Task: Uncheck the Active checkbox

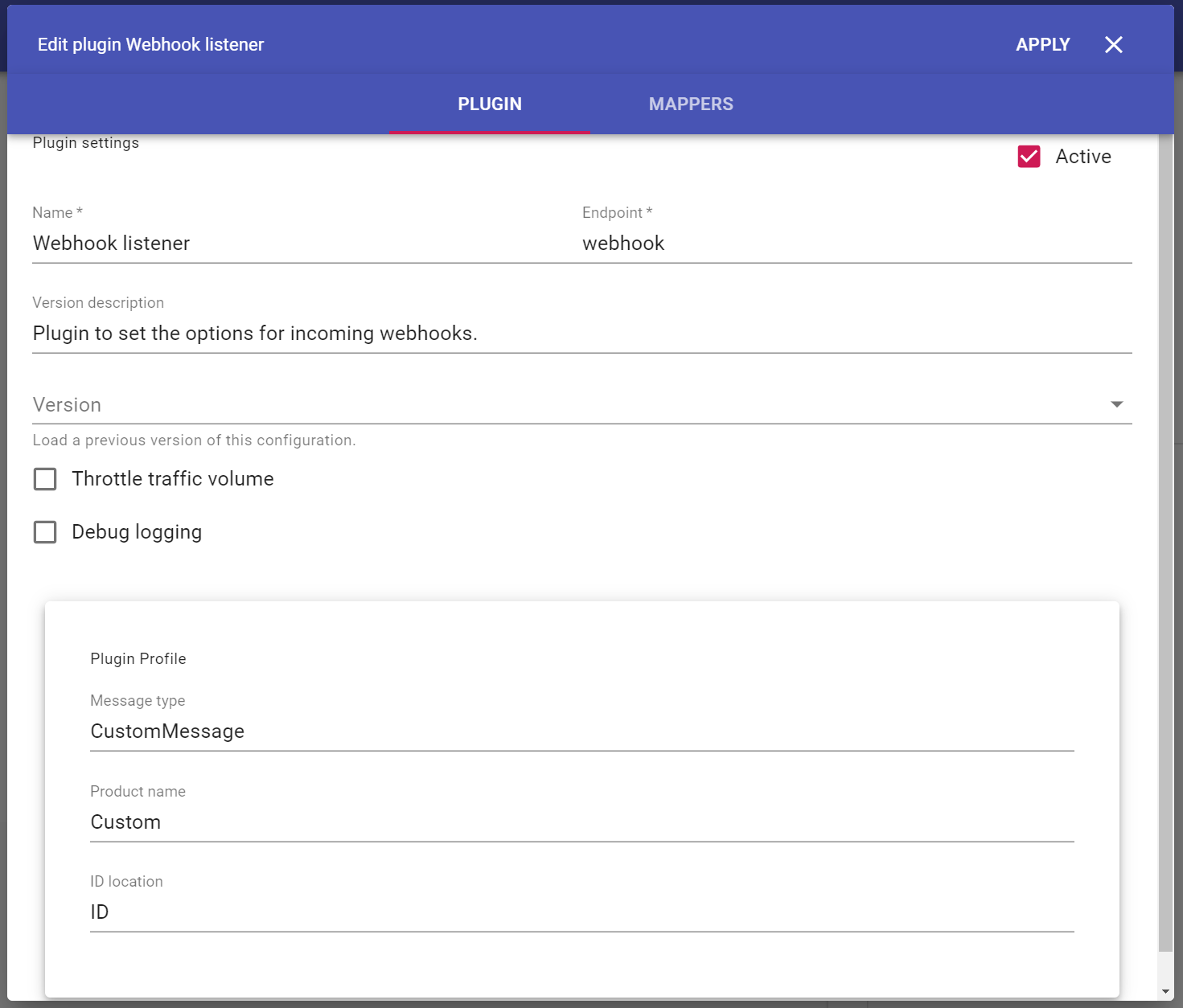Action: point(1029,157)
